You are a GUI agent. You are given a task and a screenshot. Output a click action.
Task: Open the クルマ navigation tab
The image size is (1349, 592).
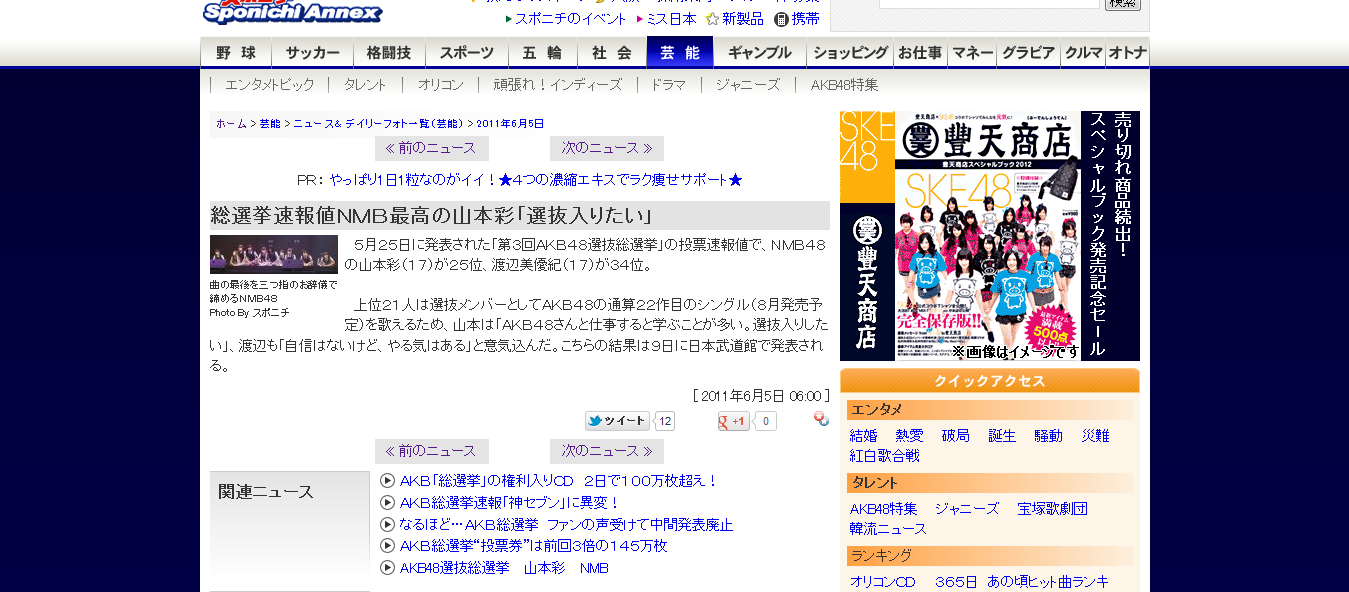(1083, 53)
